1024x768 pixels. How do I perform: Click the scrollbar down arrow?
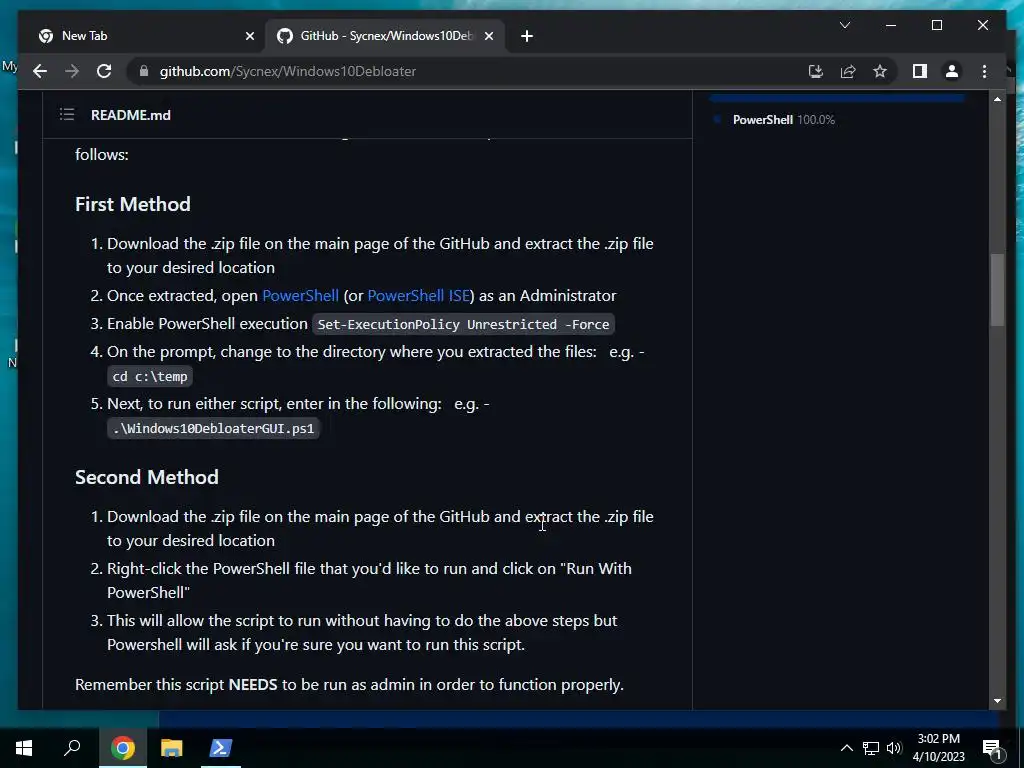(997, 701)
